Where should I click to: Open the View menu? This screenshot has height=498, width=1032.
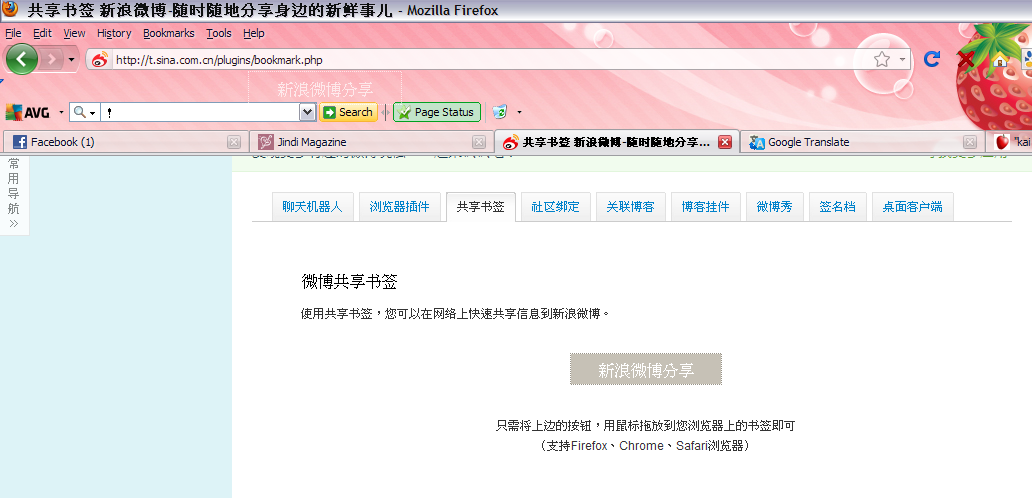(x=74, y=33)
